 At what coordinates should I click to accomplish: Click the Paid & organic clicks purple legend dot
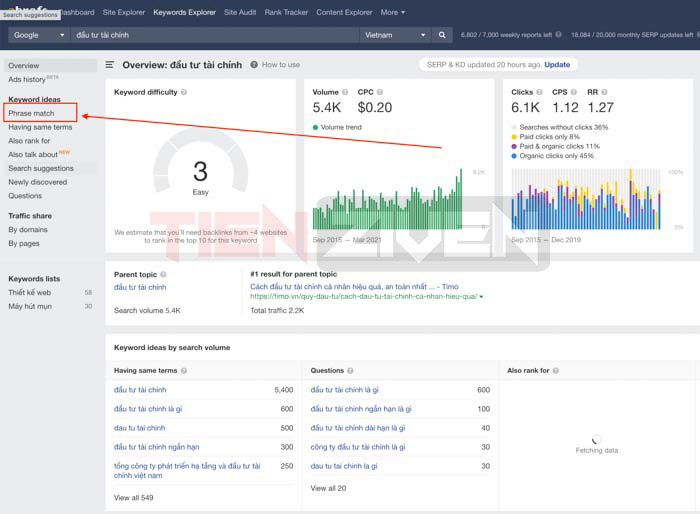click(514, 146)
